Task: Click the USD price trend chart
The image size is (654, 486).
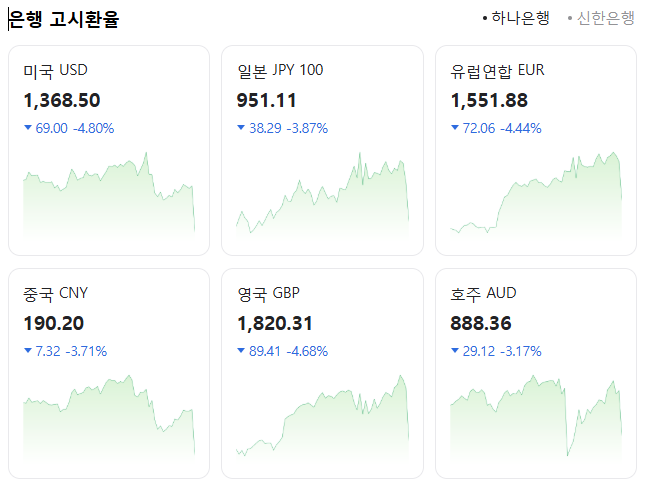Action: [x=109, y=195]
